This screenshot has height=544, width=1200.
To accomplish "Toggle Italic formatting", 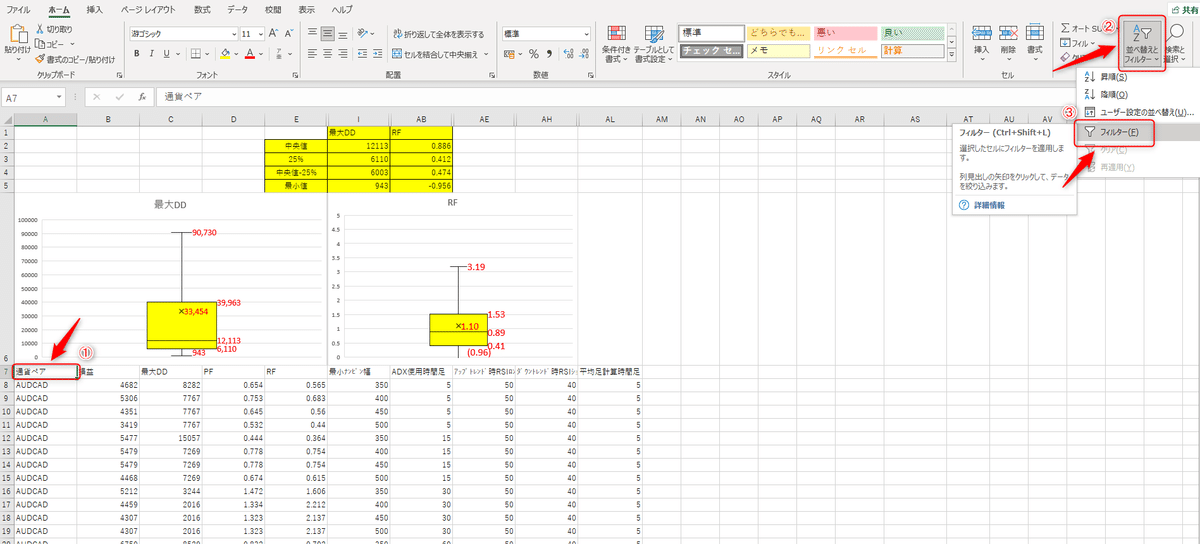I will click(152, 54).
